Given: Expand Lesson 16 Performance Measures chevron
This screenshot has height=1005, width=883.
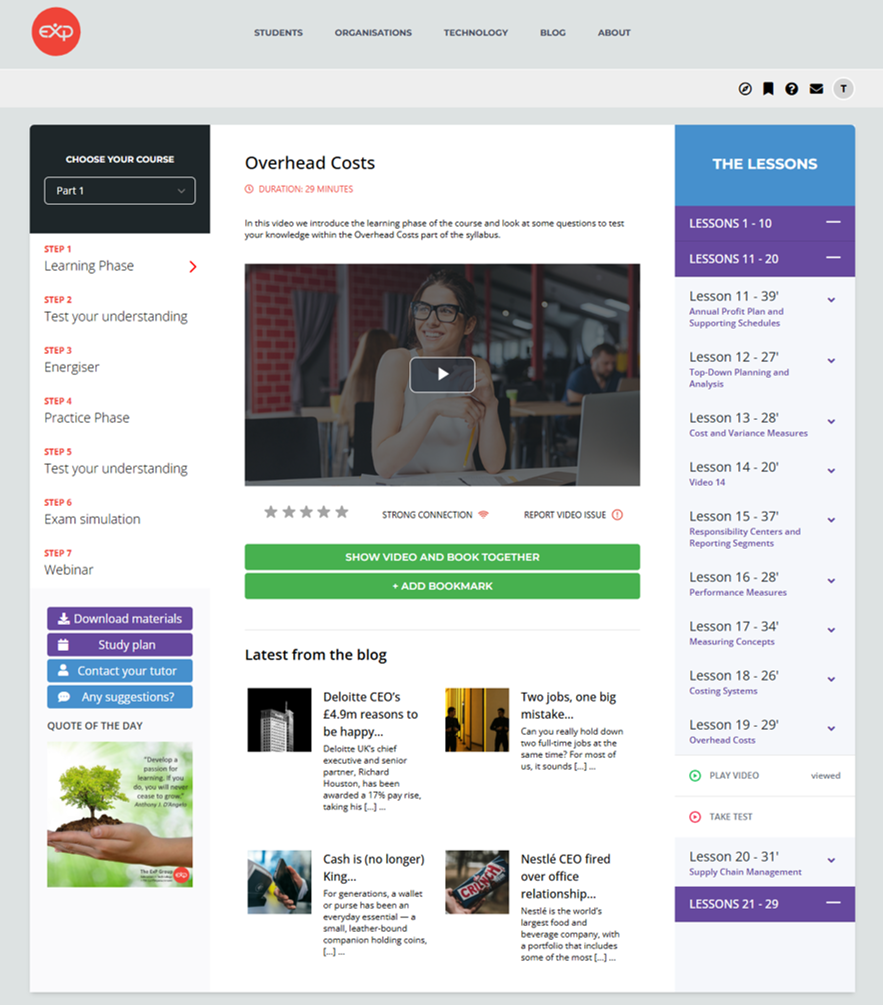Looking at the screenshot, I should click(x=831, y=581).
